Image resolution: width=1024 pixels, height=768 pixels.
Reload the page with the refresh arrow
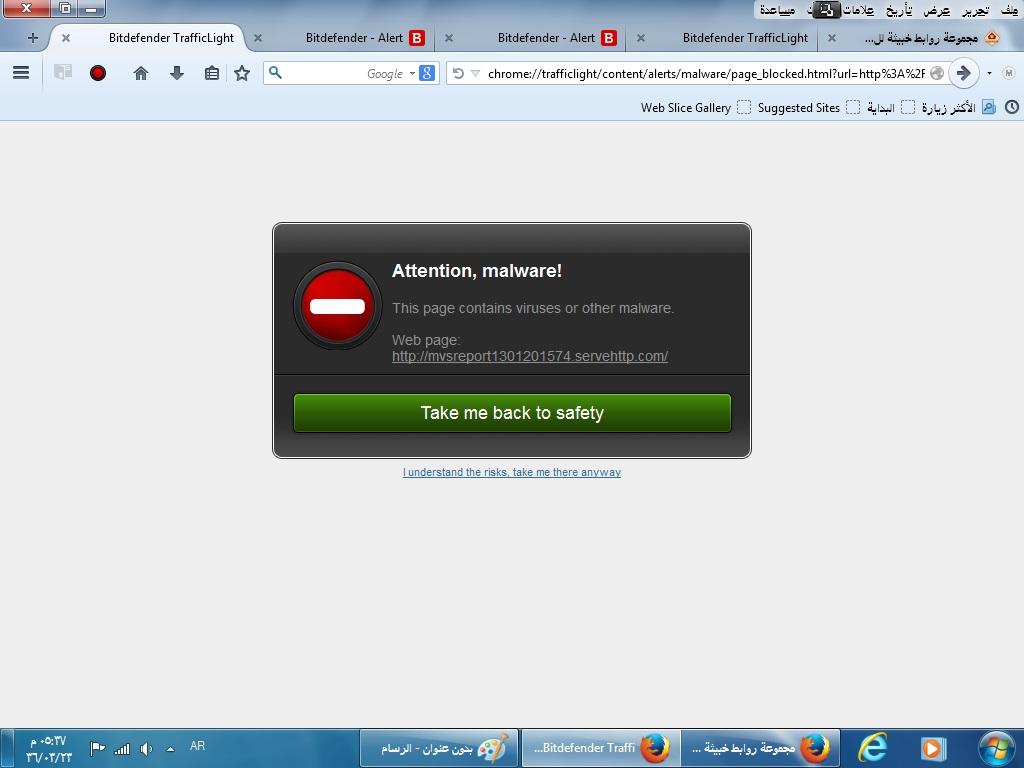pyautogui.click(x=458, y=73)
